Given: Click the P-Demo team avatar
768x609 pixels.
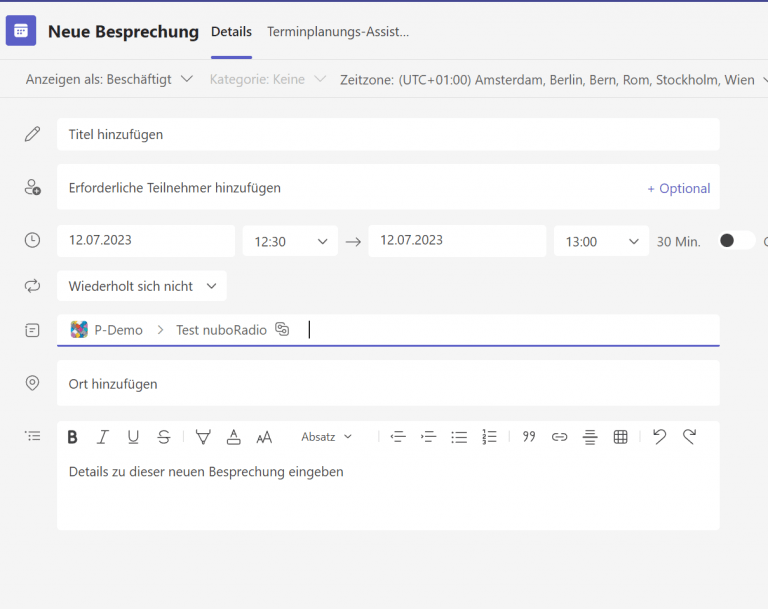Looking at the screenshot, I should point(79,329).
